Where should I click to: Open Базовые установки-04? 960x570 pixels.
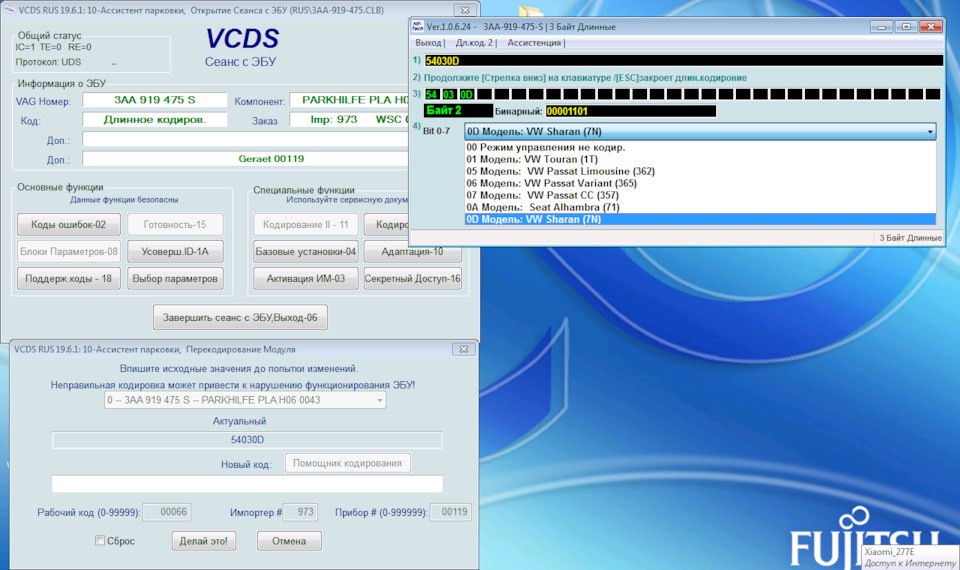point(306,252)
